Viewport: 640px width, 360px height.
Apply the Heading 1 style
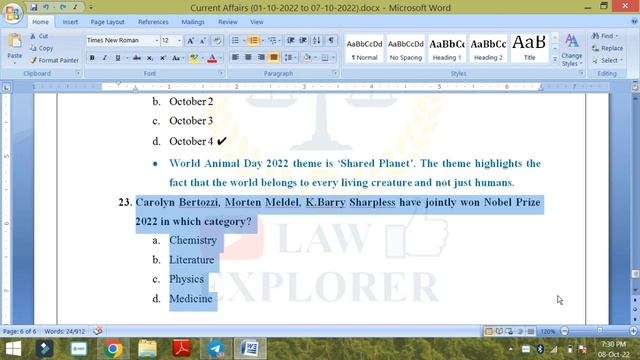(x=447, y=49)
